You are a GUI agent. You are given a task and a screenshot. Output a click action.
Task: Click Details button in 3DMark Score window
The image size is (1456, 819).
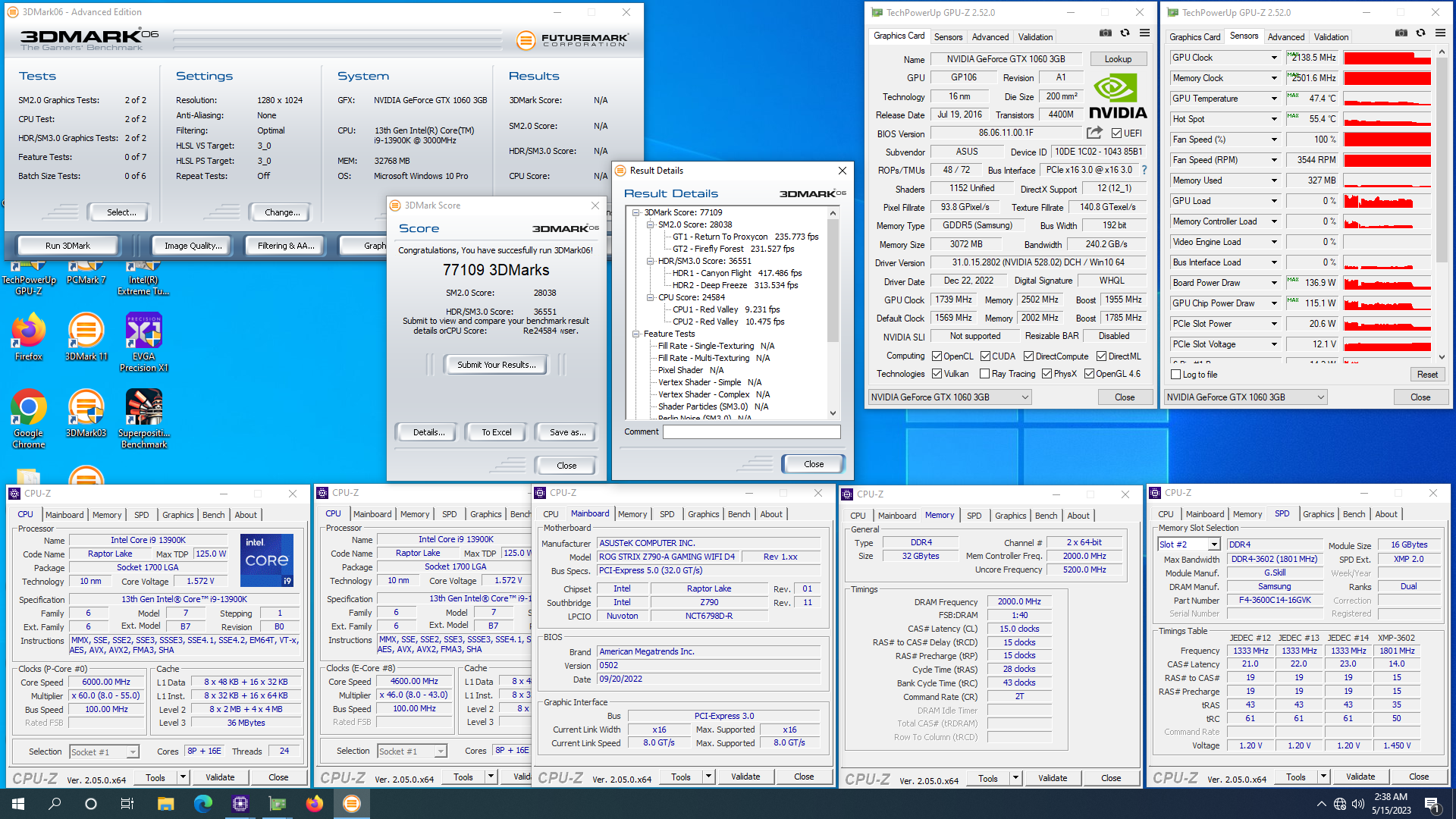coord(428,432)
